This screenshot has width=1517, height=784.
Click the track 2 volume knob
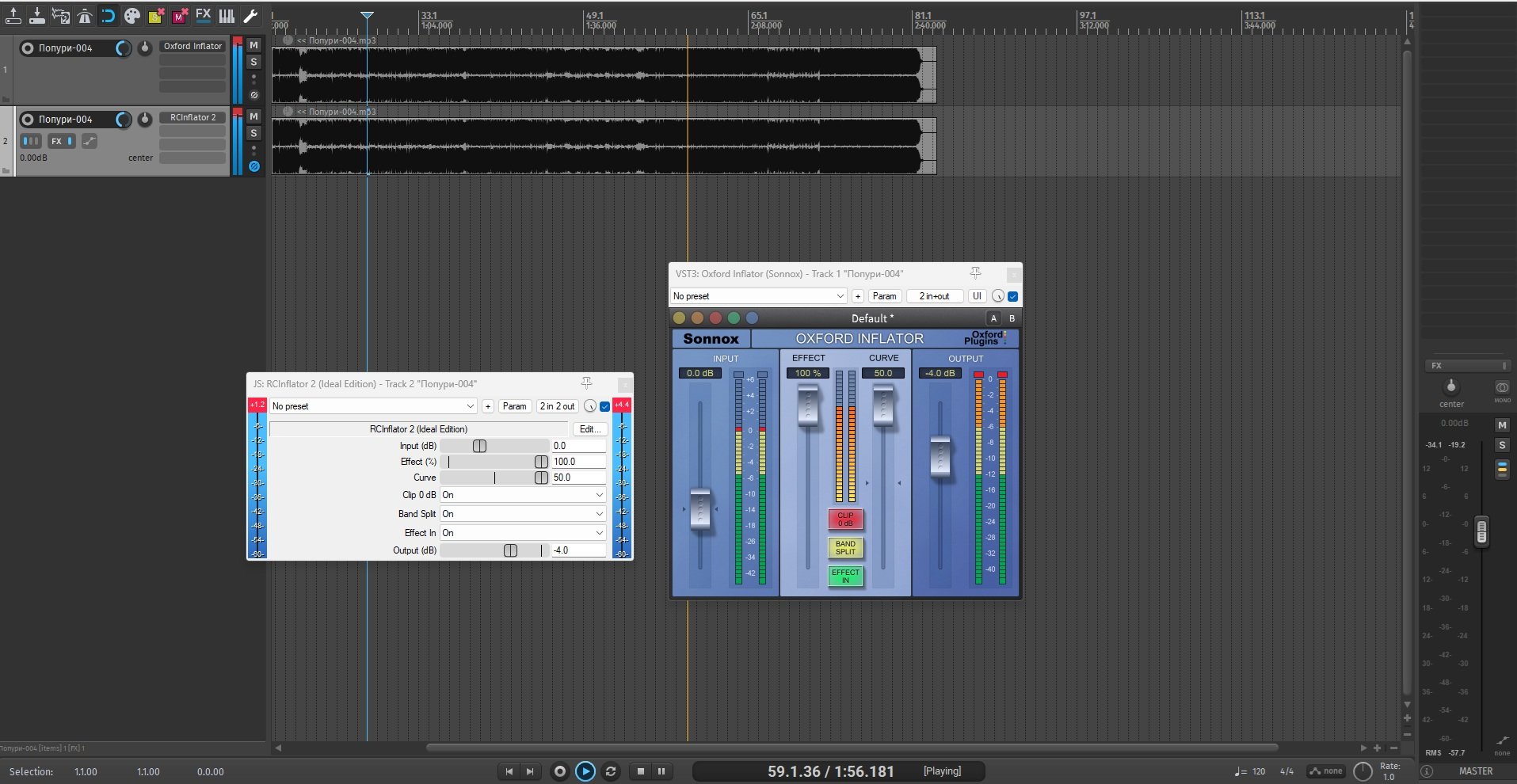123,120
